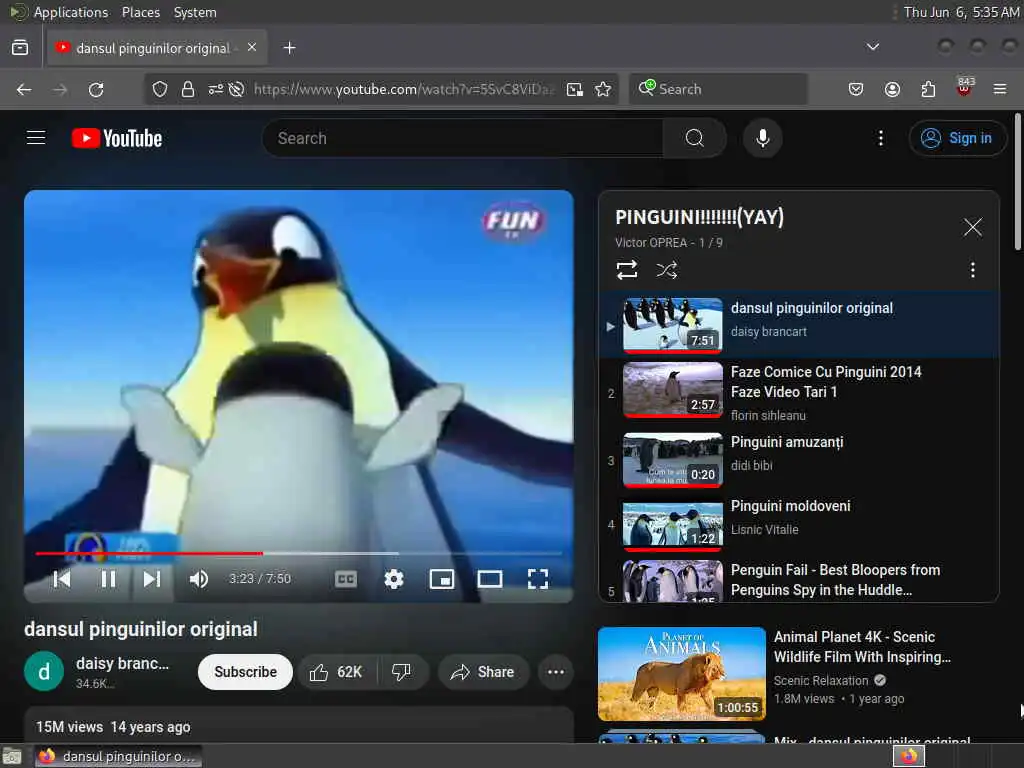Open the YouTube guide hamburger menu
Screen dimensions: 1024x768
tap(36, 138)
